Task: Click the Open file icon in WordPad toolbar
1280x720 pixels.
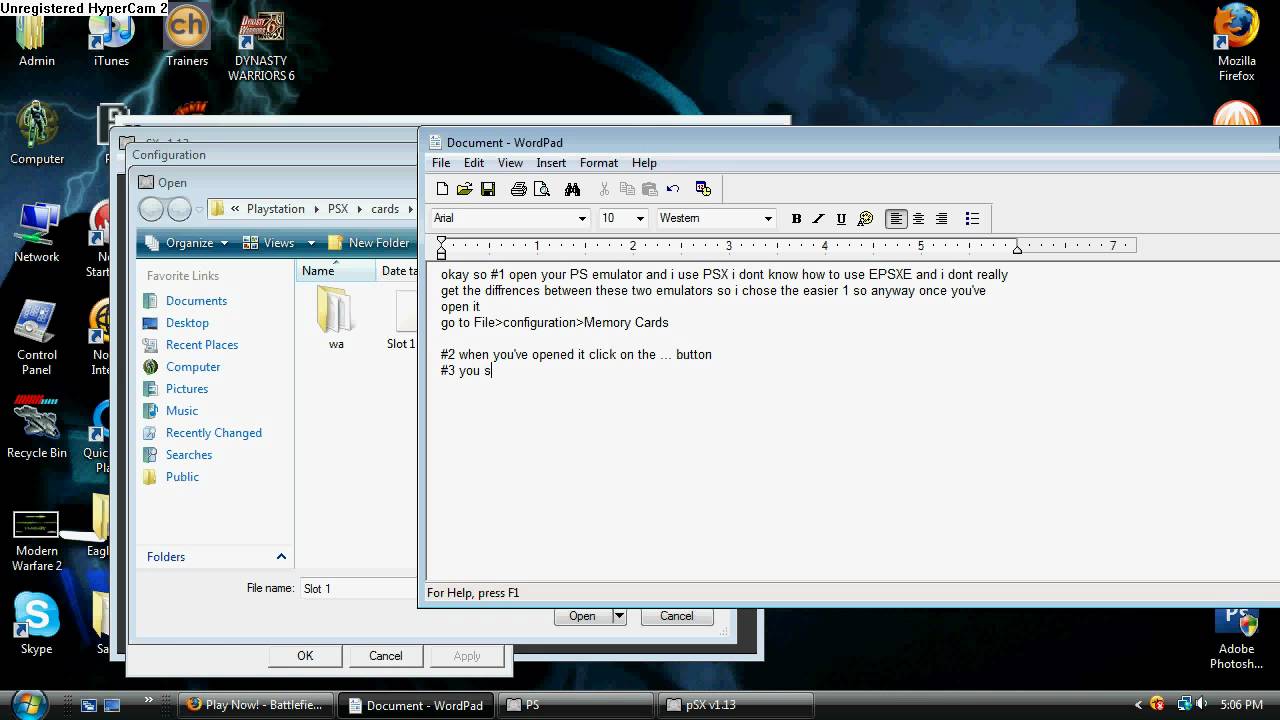Action: pyautogui.click(x=465, y=189)
